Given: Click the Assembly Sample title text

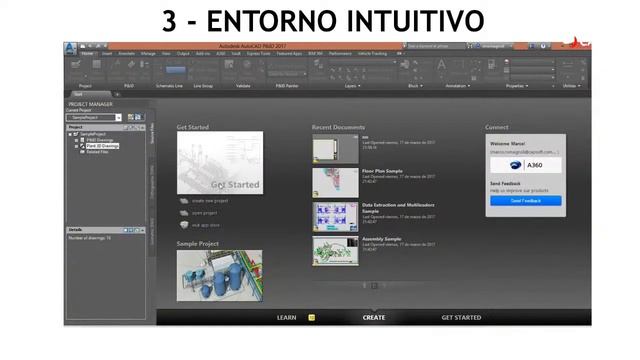Looking at the screenshot, I should 382,239.
